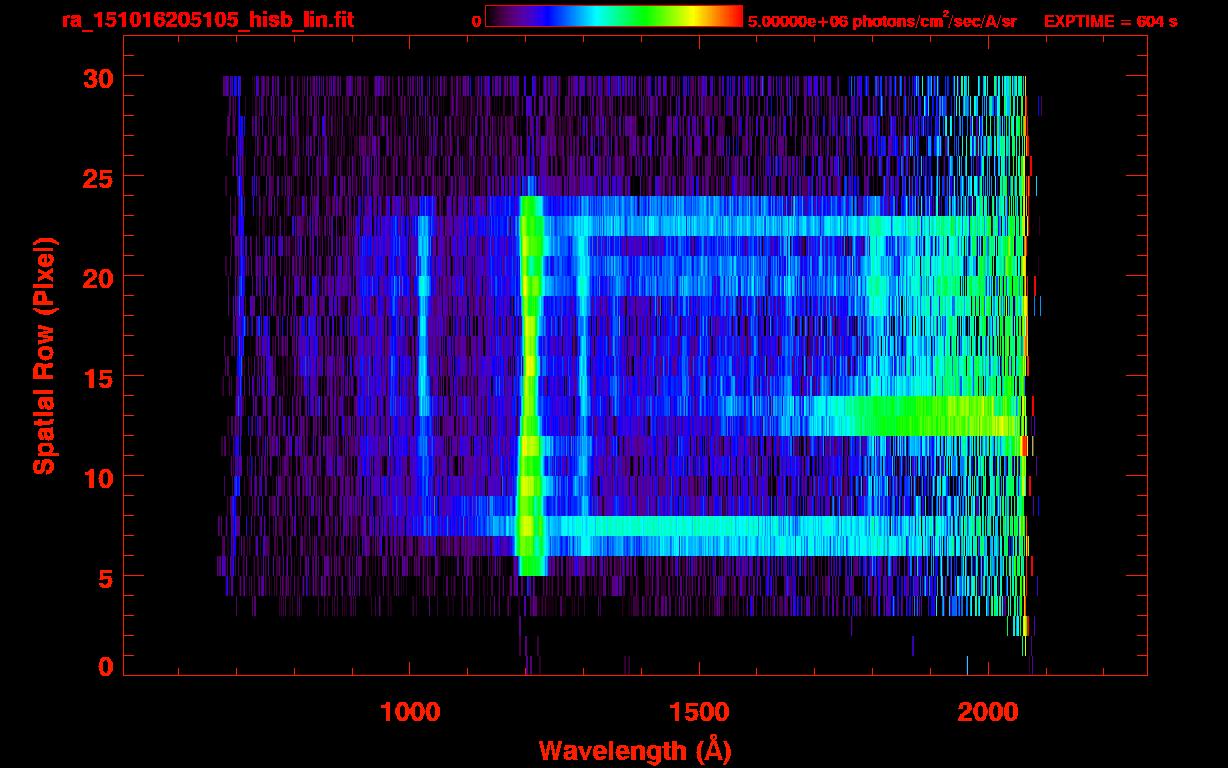Click the Wavelength (Å) axis title
Viewport: 1228px width, 768px height.
633,750
